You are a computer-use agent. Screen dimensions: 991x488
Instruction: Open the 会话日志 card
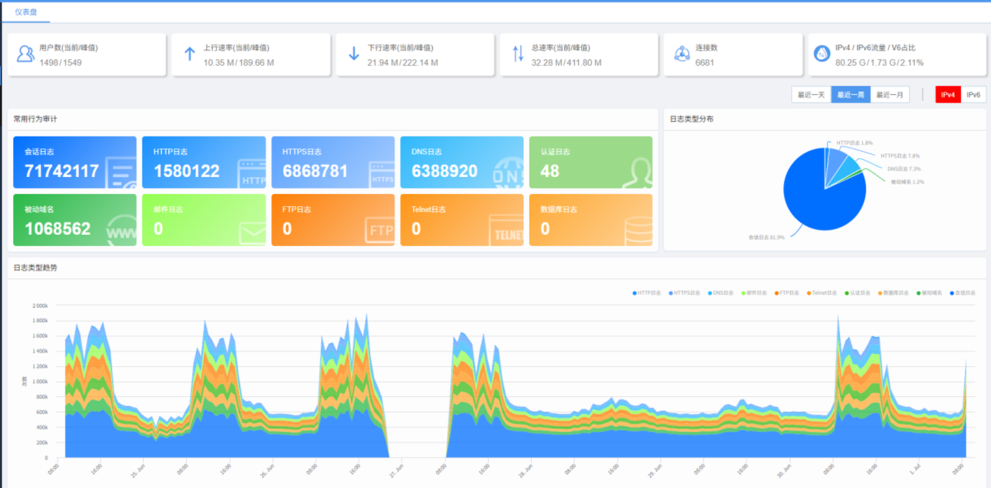click(x=75, y=162)
